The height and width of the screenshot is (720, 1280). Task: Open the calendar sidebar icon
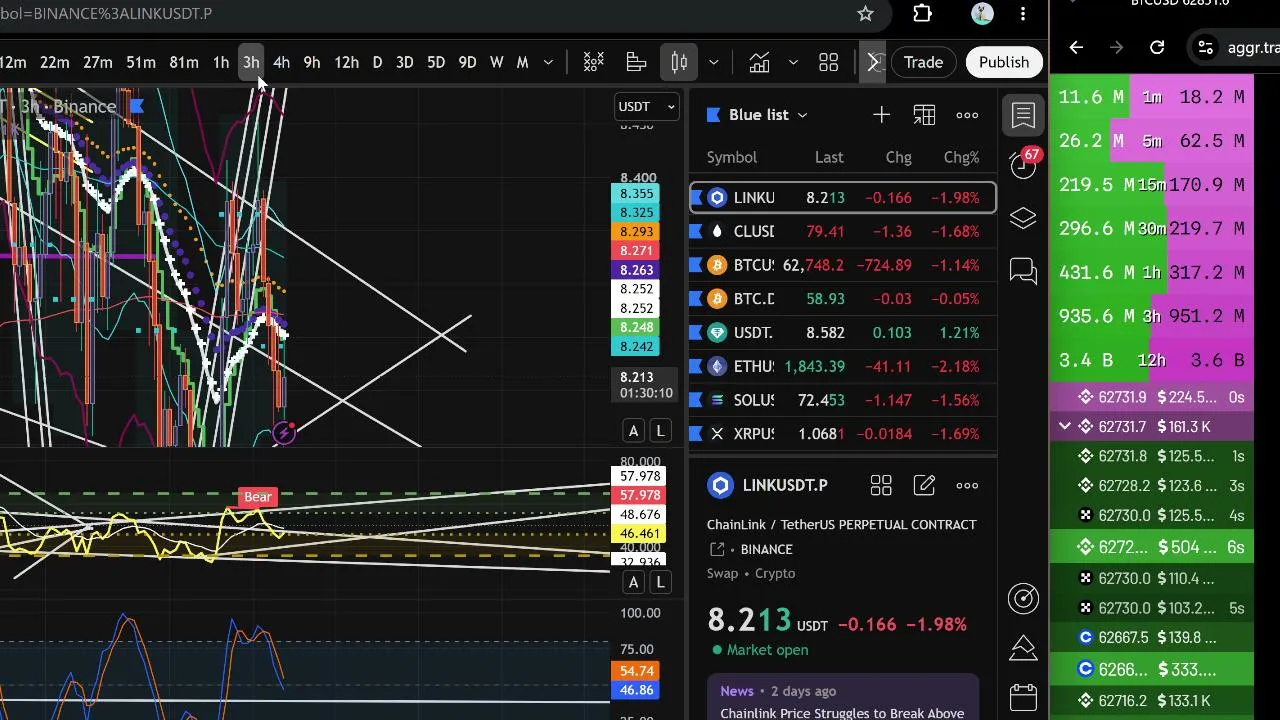[x=1023, y=696]
